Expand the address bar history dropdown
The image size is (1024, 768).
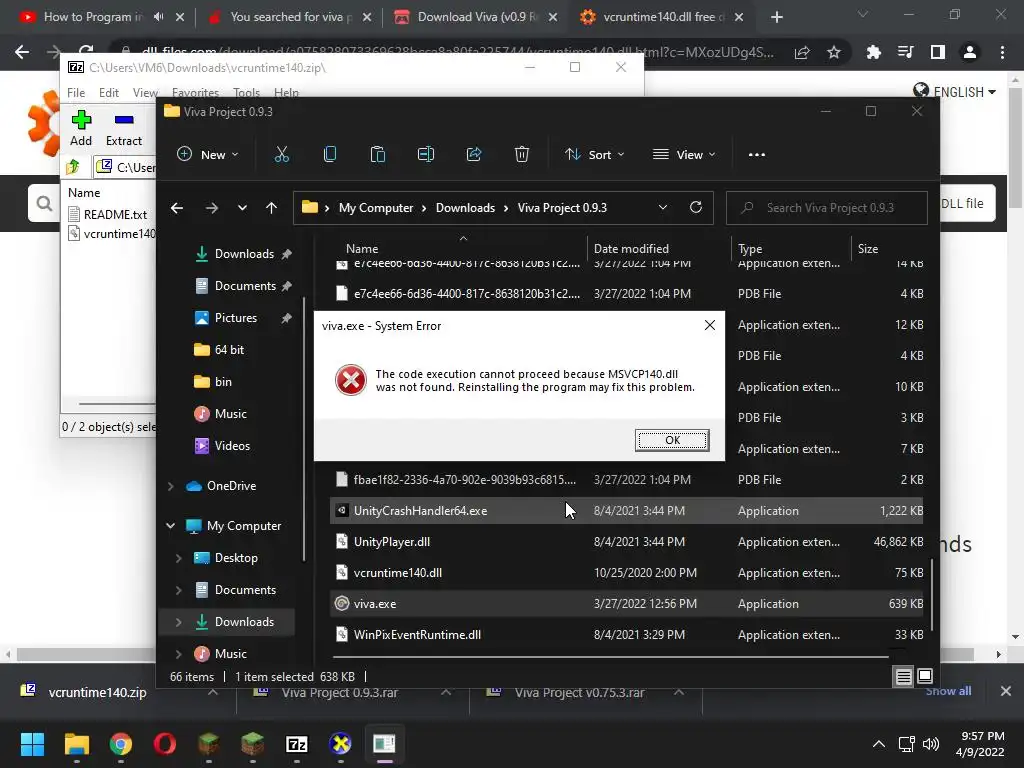(x=663, y=208)
